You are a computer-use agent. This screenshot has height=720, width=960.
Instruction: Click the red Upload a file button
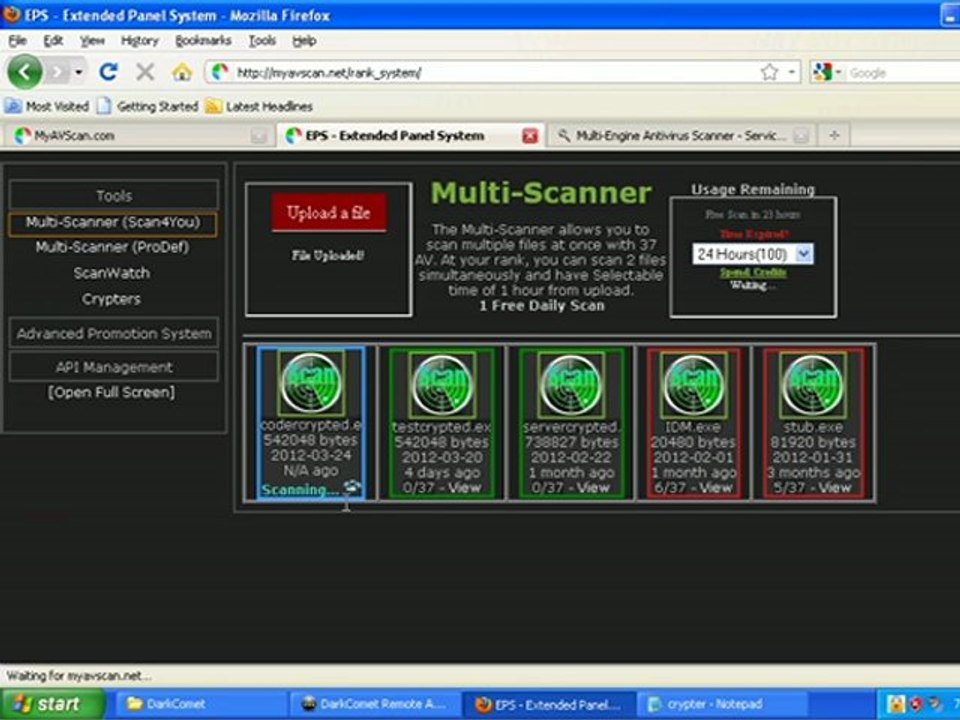point(329,213)
